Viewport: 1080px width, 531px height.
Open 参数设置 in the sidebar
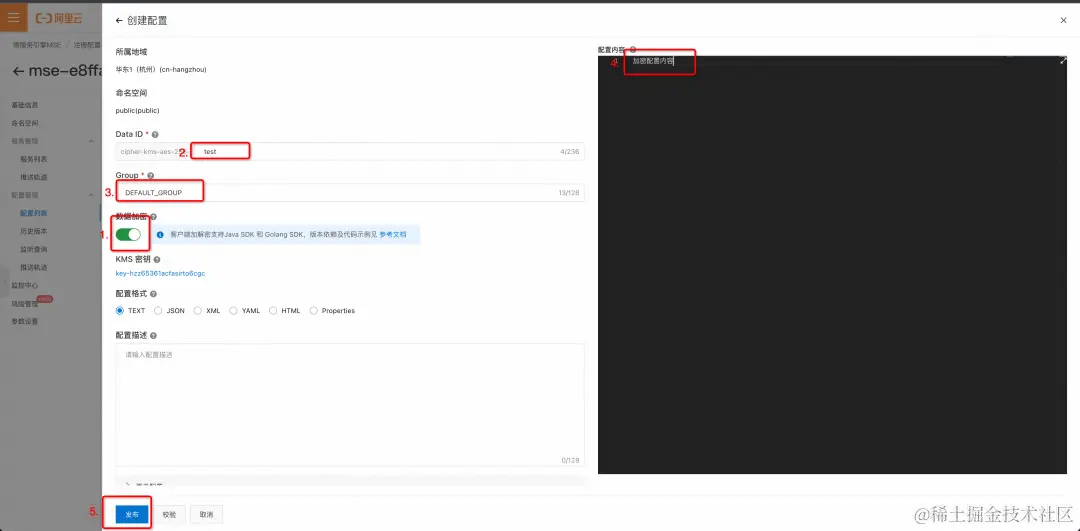(25, 322)
